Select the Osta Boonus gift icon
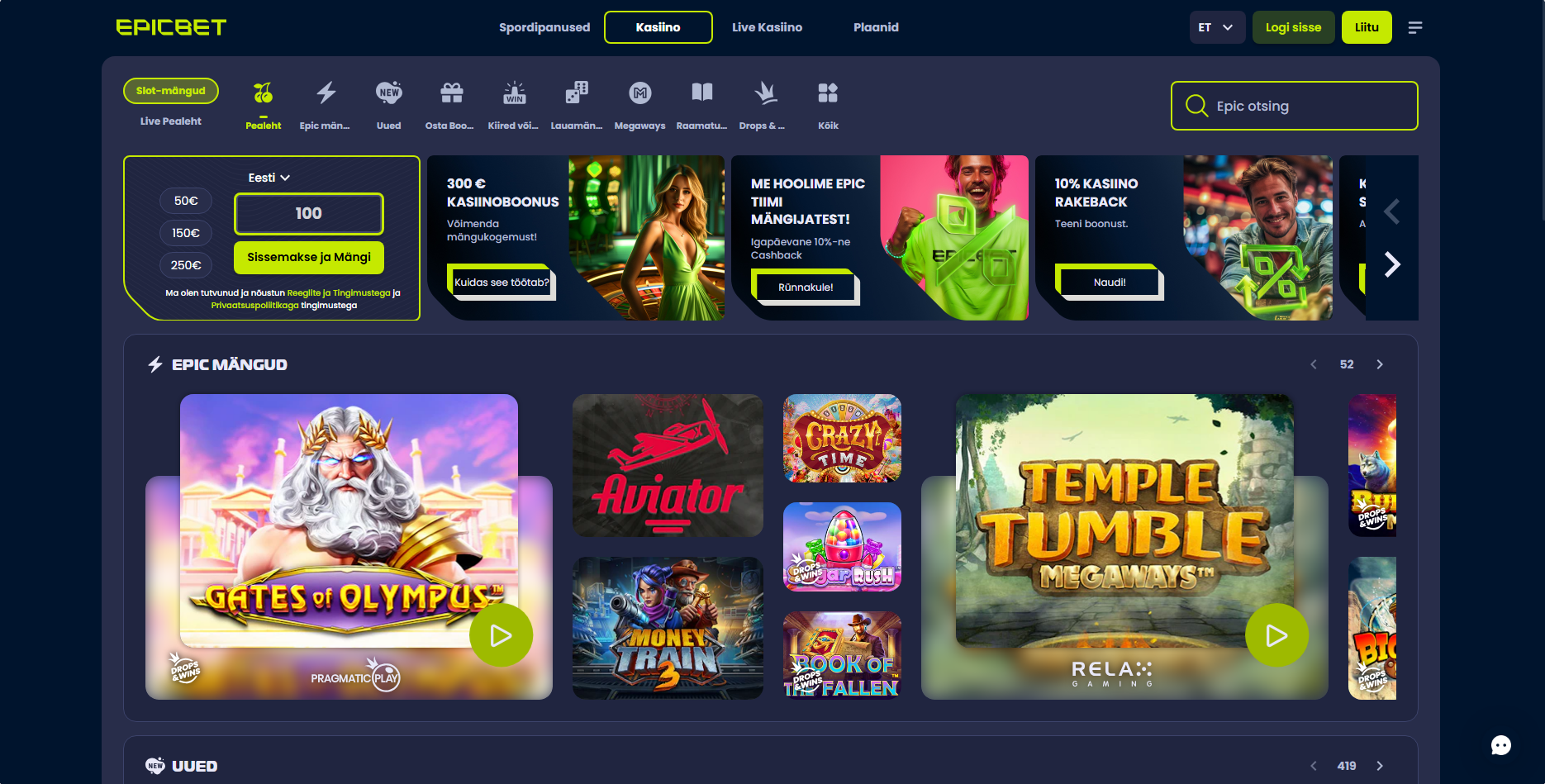This screenshot has height=784, width=1545. pos(451,93)
